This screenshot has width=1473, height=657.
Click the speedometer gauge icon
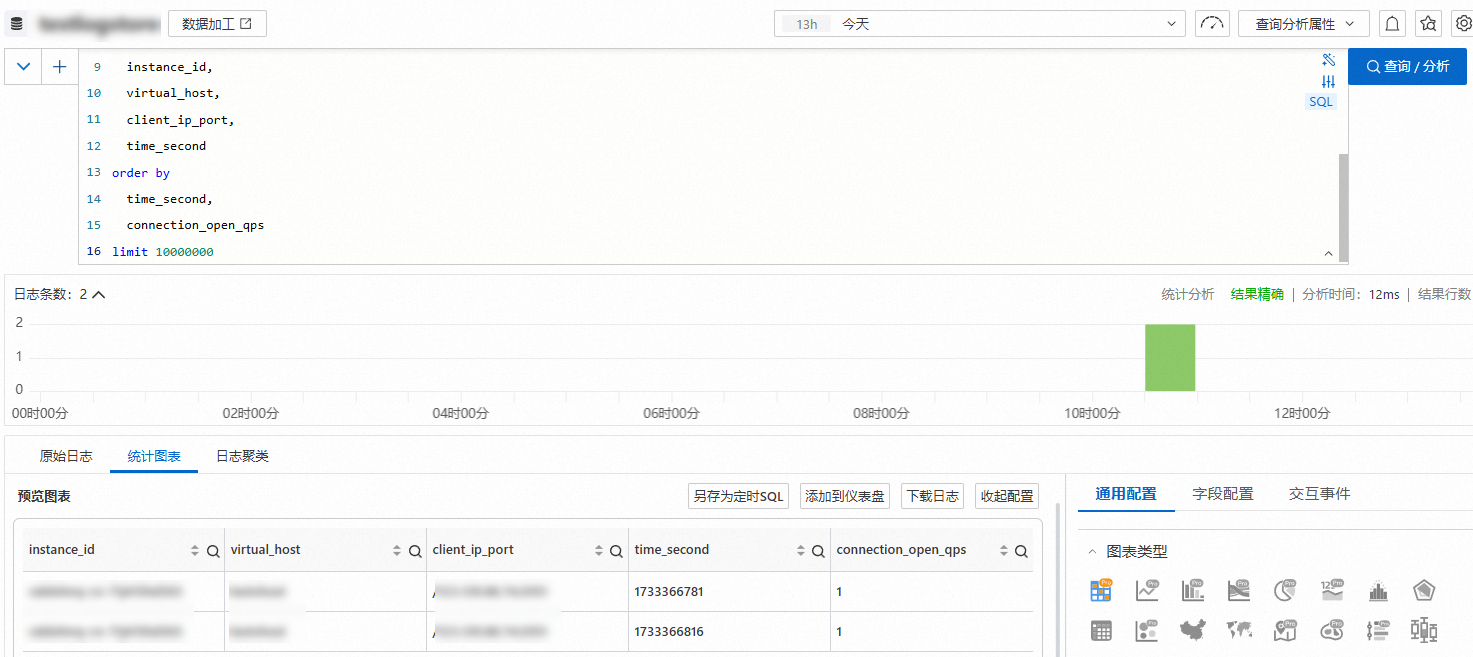click(1212, 23)
